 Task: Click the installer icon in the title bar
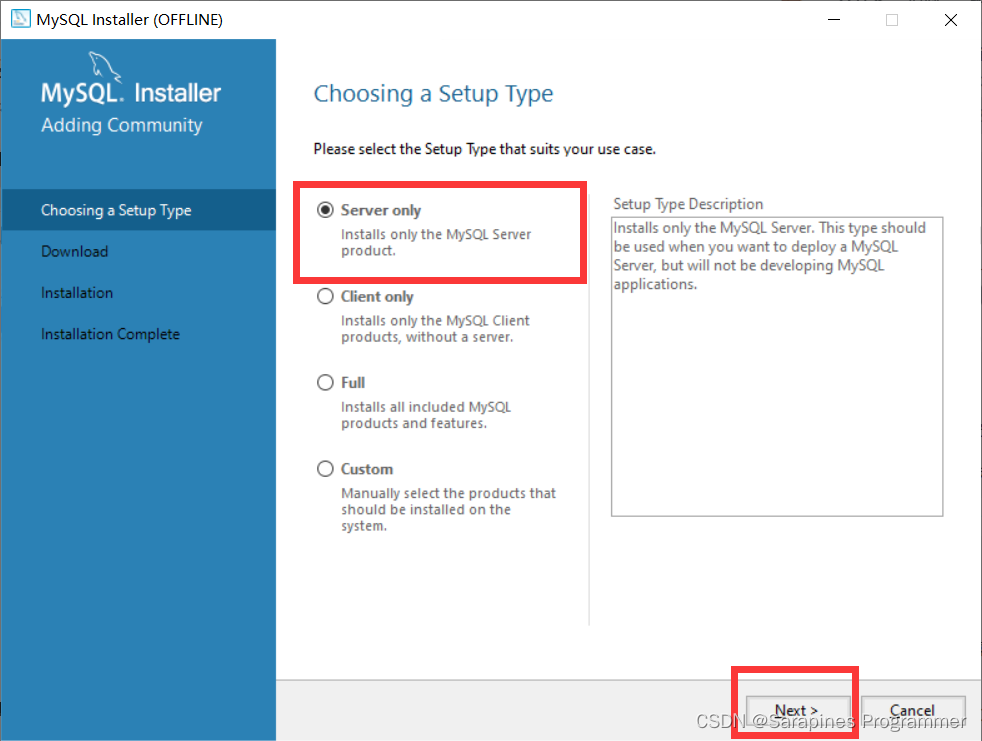click(x=20, y=19)
